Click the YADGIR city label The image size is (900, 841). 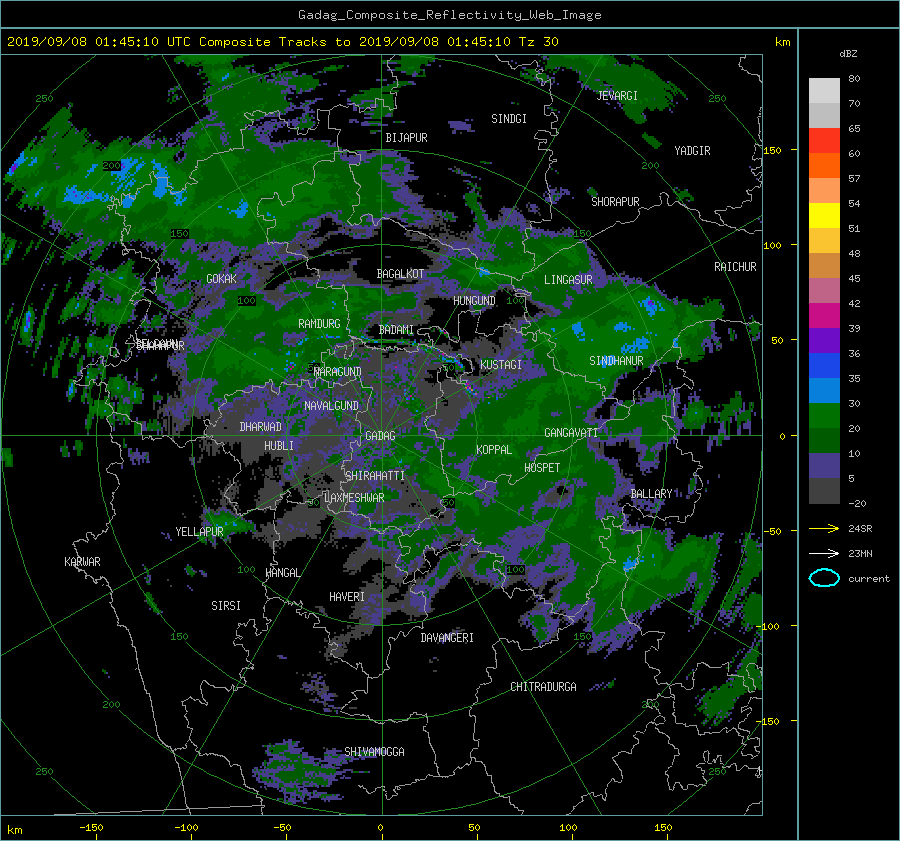coord(692,151)
